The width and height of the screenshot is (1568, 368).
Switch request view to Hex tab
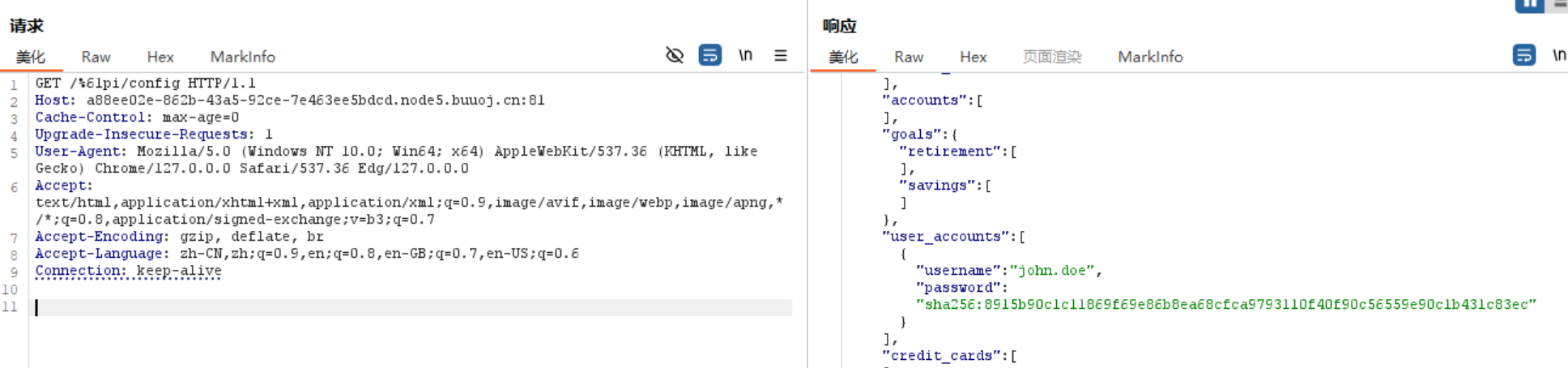point(160,57)
